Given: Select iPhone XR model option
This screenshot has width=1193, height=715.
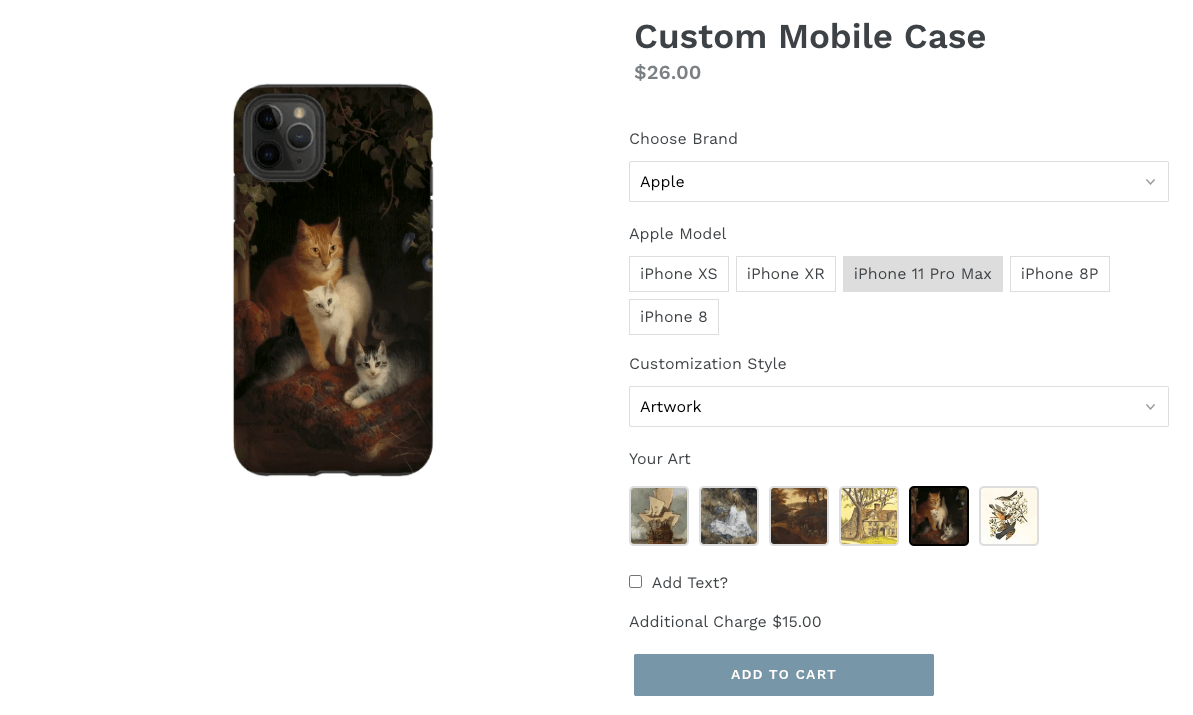Looking at the screenshot, I should 786,274.
